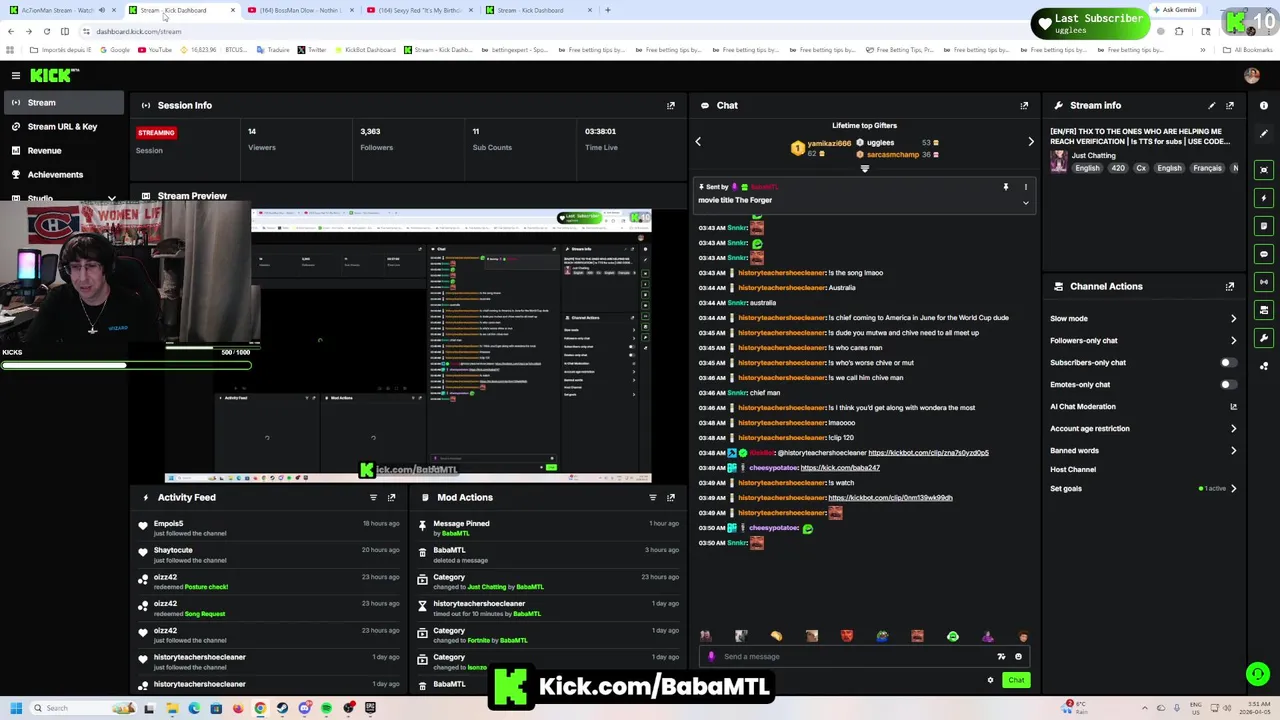This screenshot has width=1280, height=720.
Task: Expand Set goals options
Action: click(x=1233, y=489)
